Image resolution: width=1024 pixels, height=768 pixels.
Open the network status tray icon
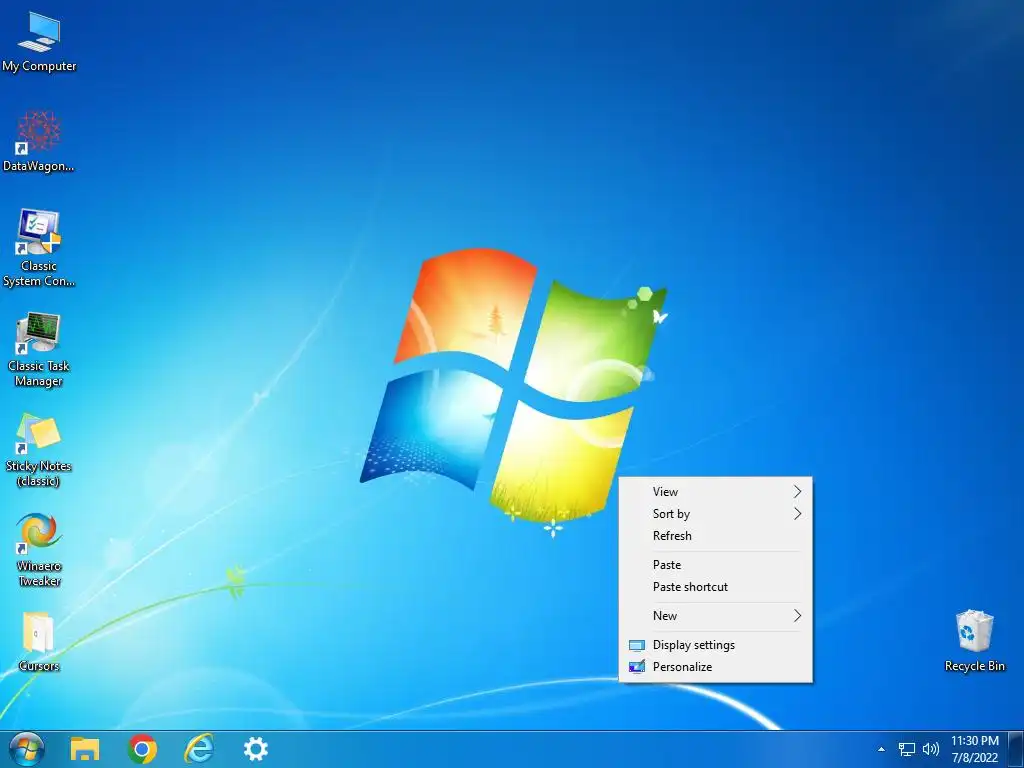[906, 749]
